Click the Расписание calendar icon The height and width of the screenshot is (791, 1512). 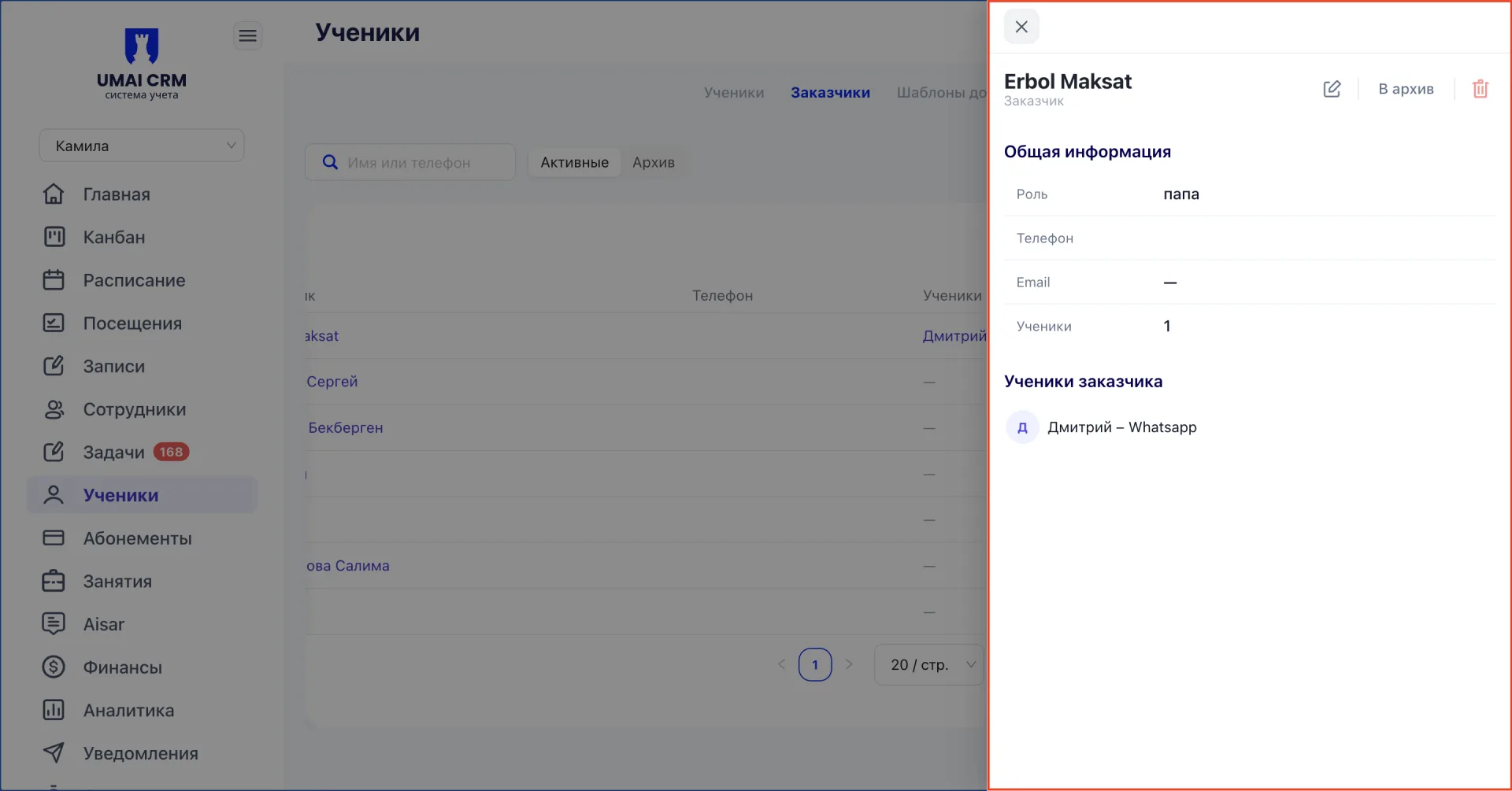[54, 280]
